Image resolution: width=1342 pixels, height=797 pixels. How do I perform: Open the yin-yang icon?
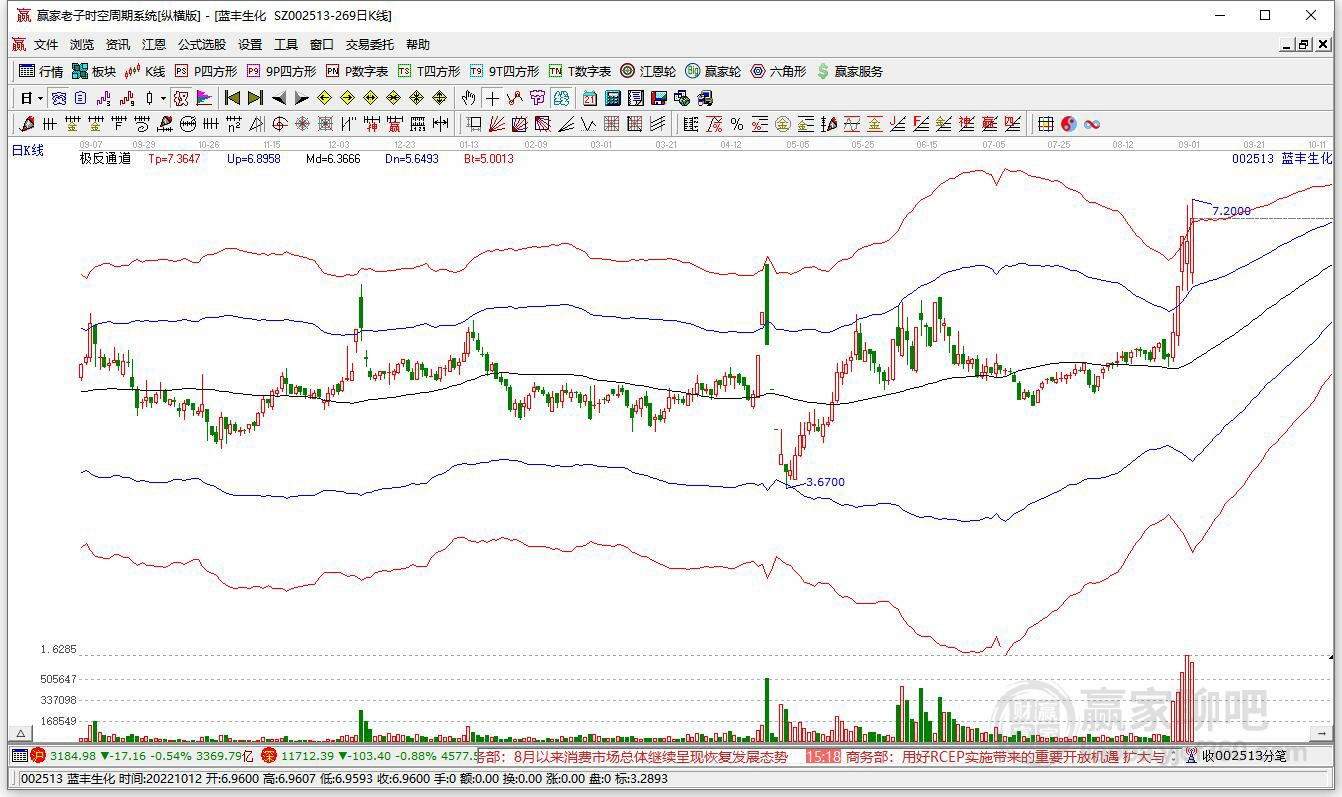pos(1069,124)
